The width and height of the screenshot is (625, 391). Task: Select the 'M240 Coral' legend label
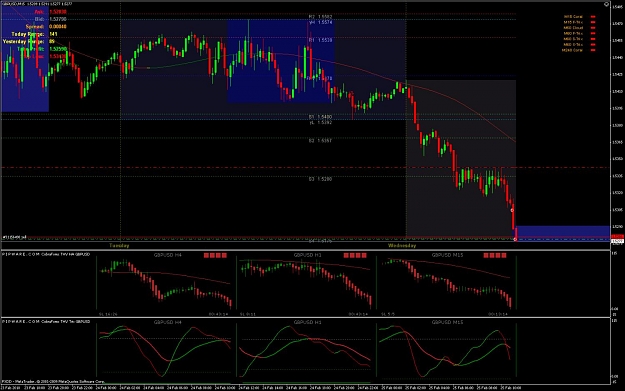point(572,50)
